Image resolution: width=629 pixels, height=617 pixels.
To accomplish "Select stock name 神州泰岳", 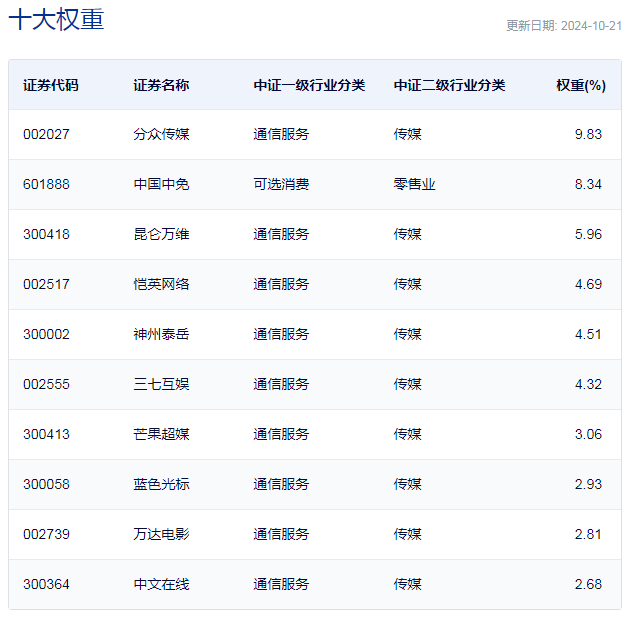I will pyautogui.click(x=161, y=334).
